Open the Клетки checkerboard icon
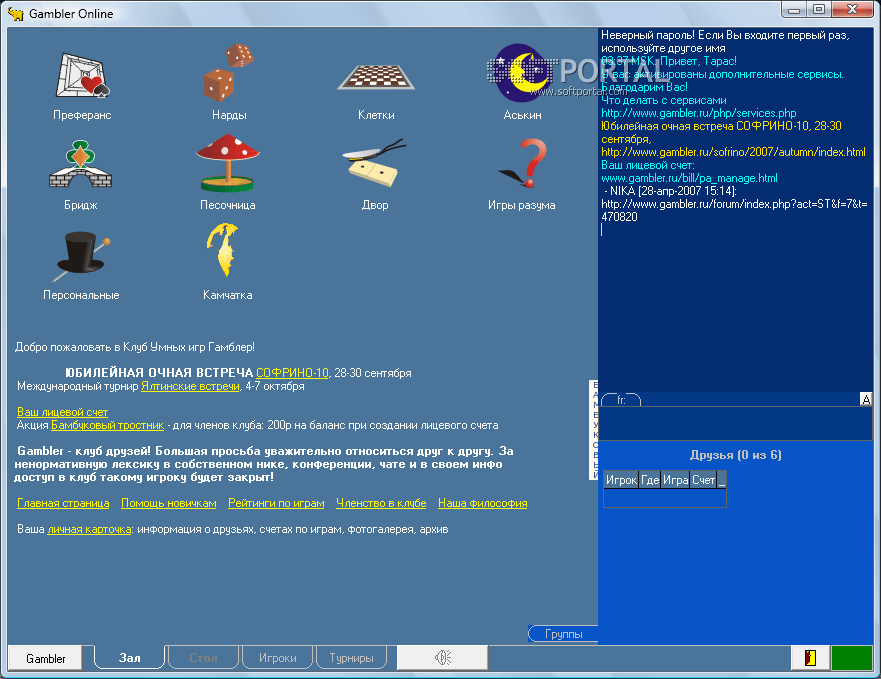Image resolution: width=881 pixels, height=679 pixels. [376, 77]
